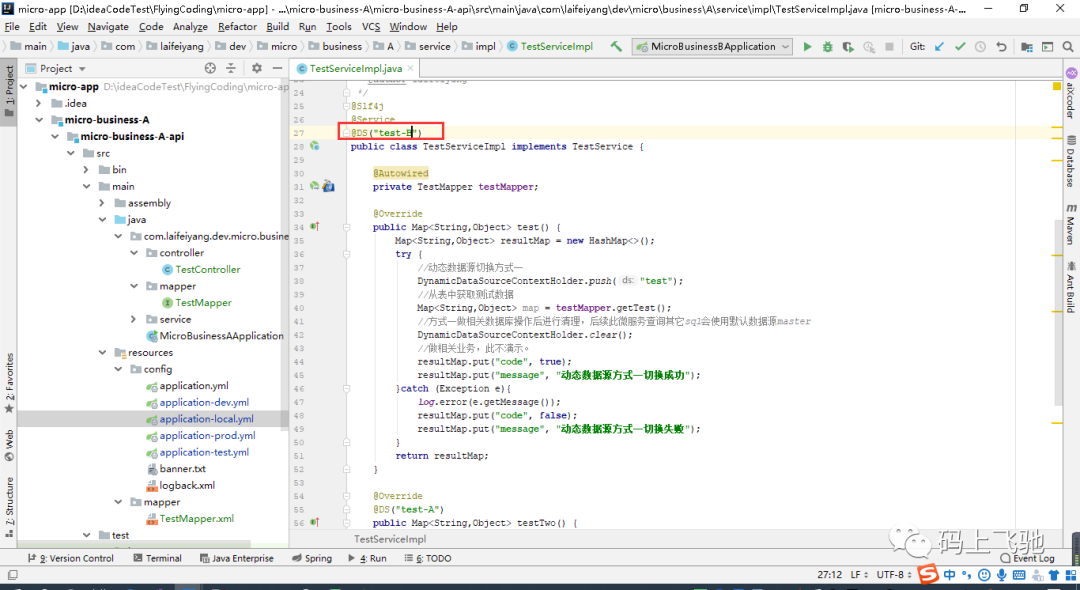Hide the Project tool window
Image resolution: width=1080 pixels, height=590 pixels.
277,68
